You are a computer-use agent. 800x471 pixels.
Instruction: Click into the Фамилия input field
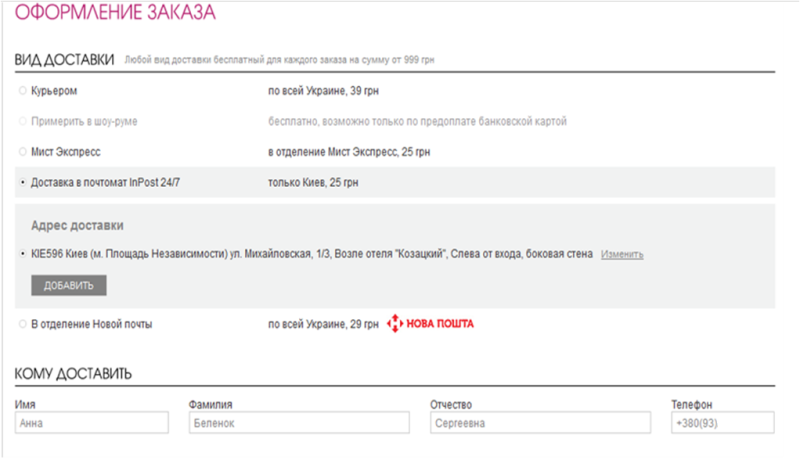coord(299,423)
